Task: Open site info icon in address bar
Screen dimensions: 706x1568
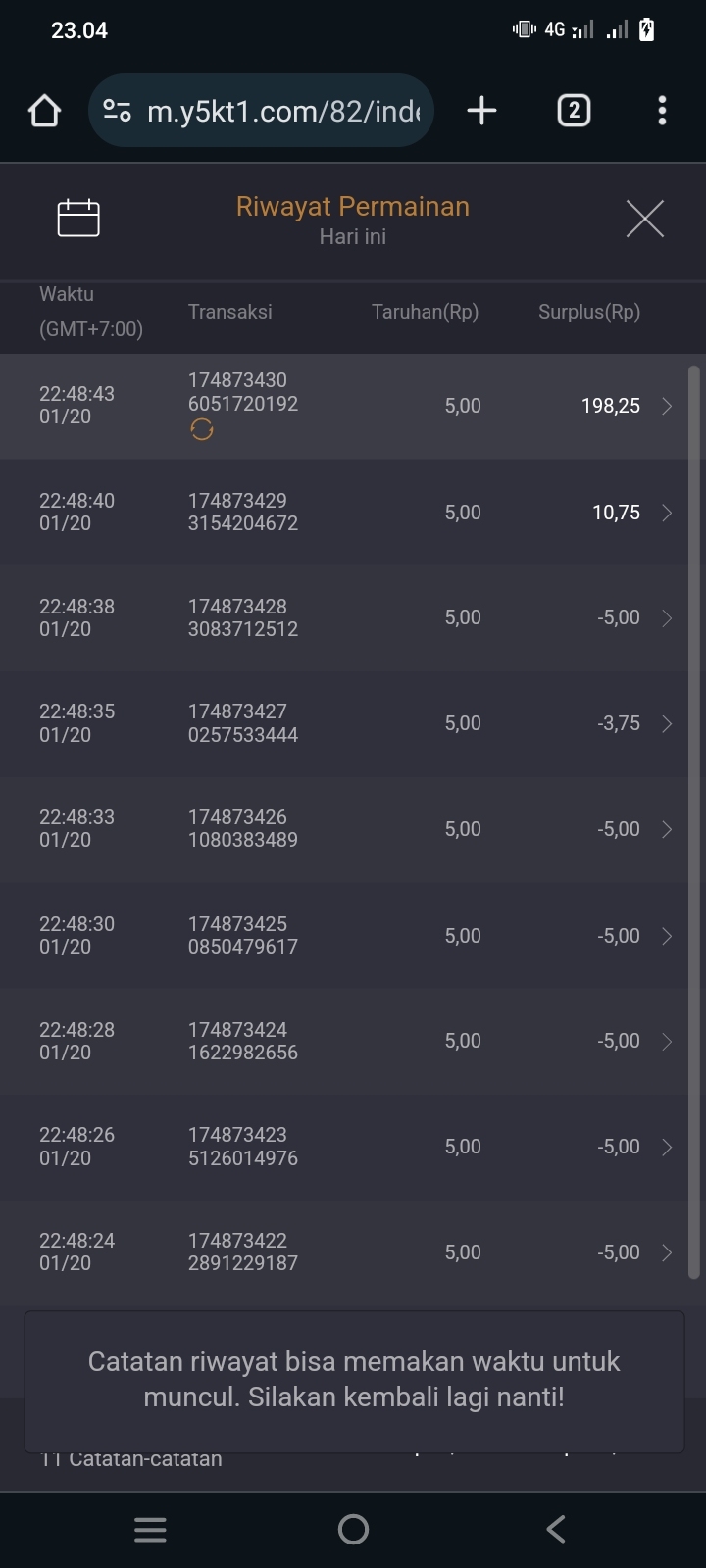Action: (118, 111)
